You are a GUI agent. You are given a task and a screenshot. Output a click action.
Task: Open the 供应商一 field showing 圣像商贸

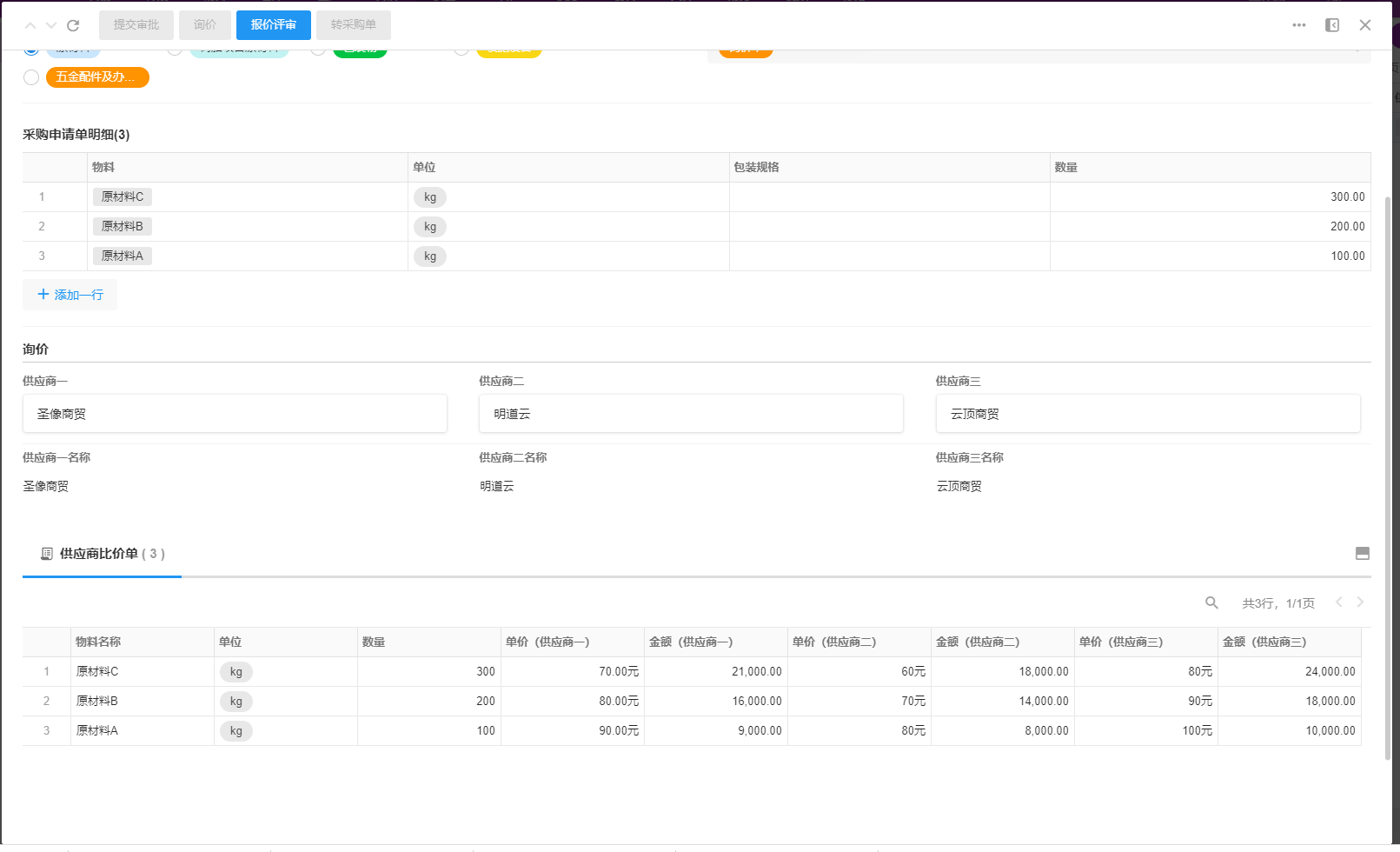[235, 414]
